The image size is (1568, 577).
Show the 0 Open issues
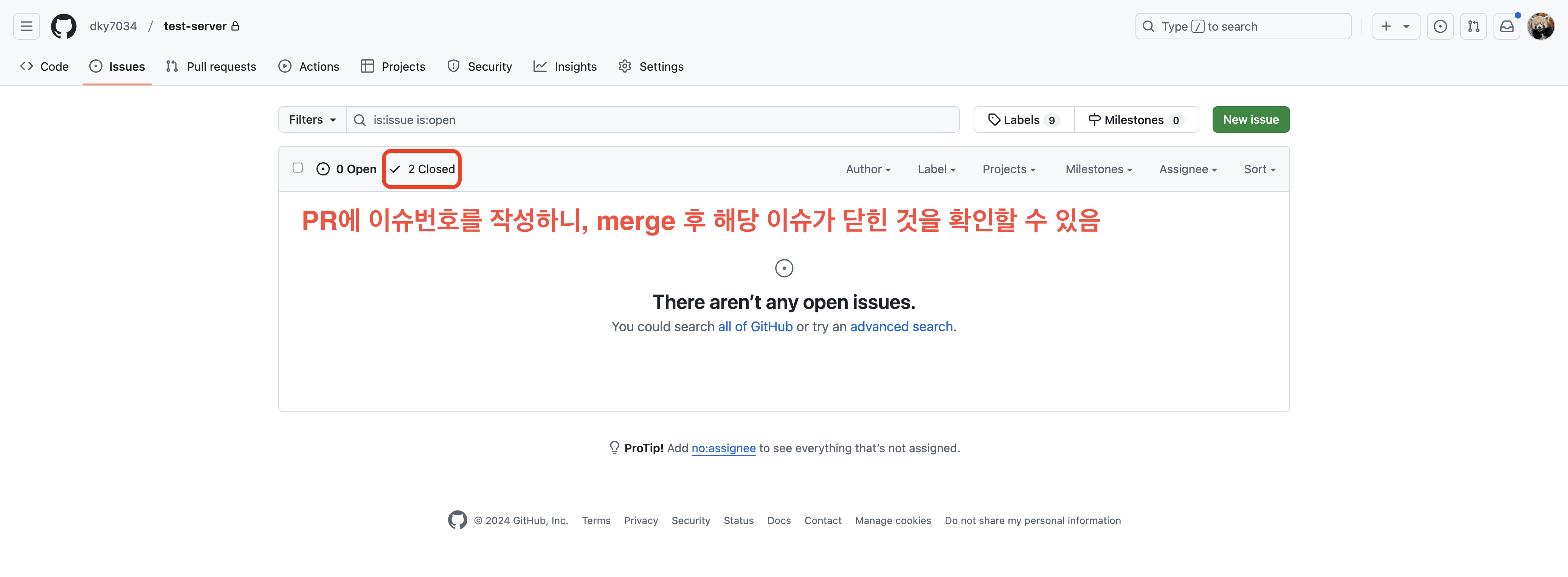coord(347,169)
